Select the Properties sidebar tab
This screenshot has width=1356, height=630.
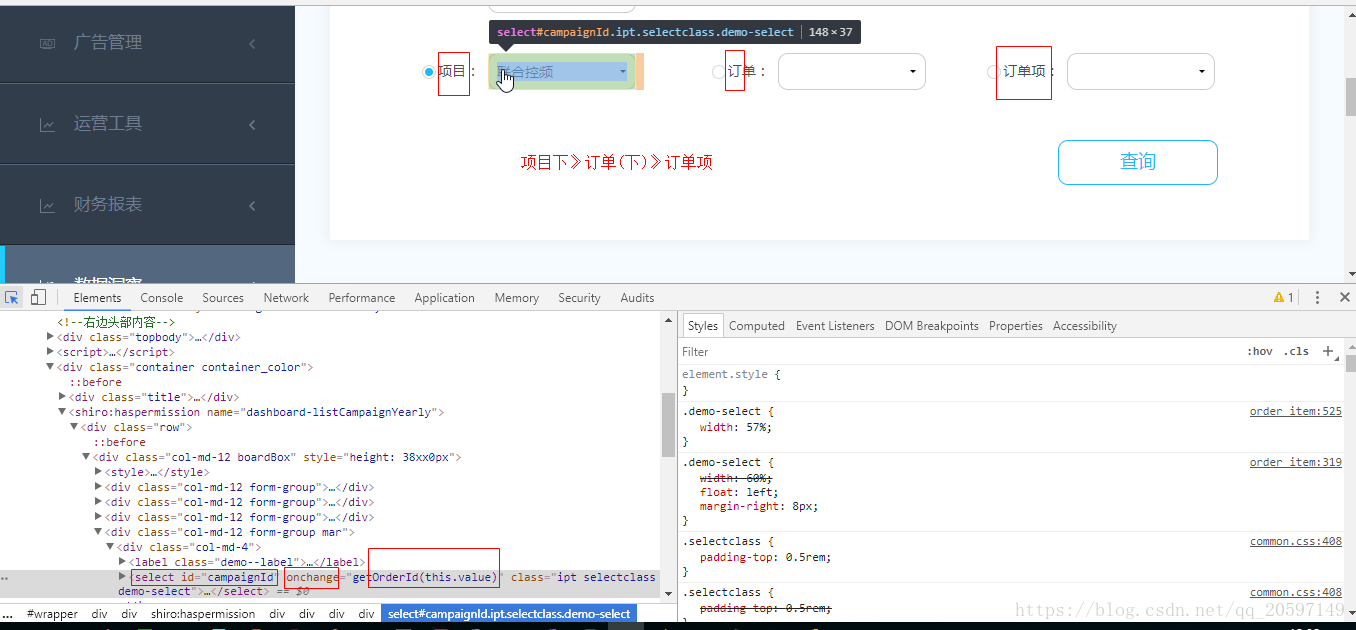point(1016,326)
